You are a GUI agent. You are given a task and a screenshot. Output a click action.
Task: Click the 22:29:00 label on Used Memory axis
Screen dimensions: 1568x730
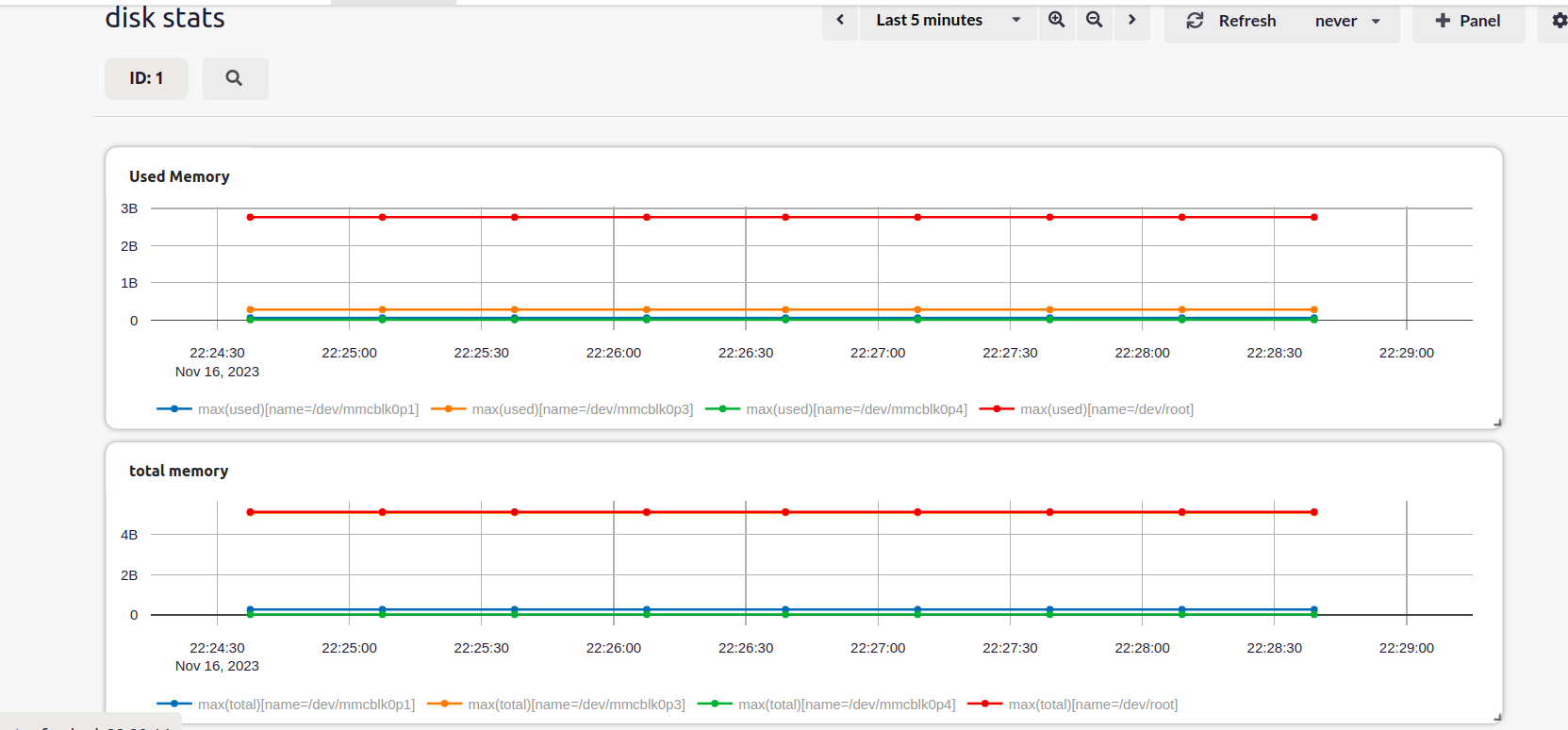(1407, 353)
